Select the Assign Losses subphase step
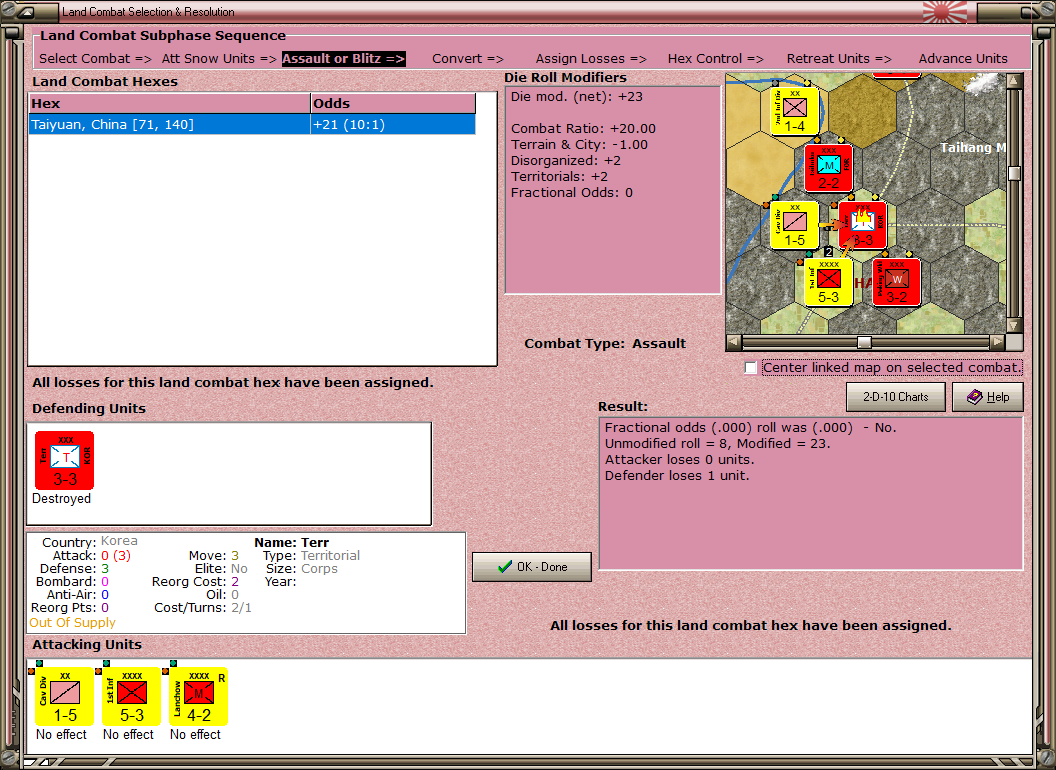This screenshot has height=770, width=1056. click(x=591, y=59)
